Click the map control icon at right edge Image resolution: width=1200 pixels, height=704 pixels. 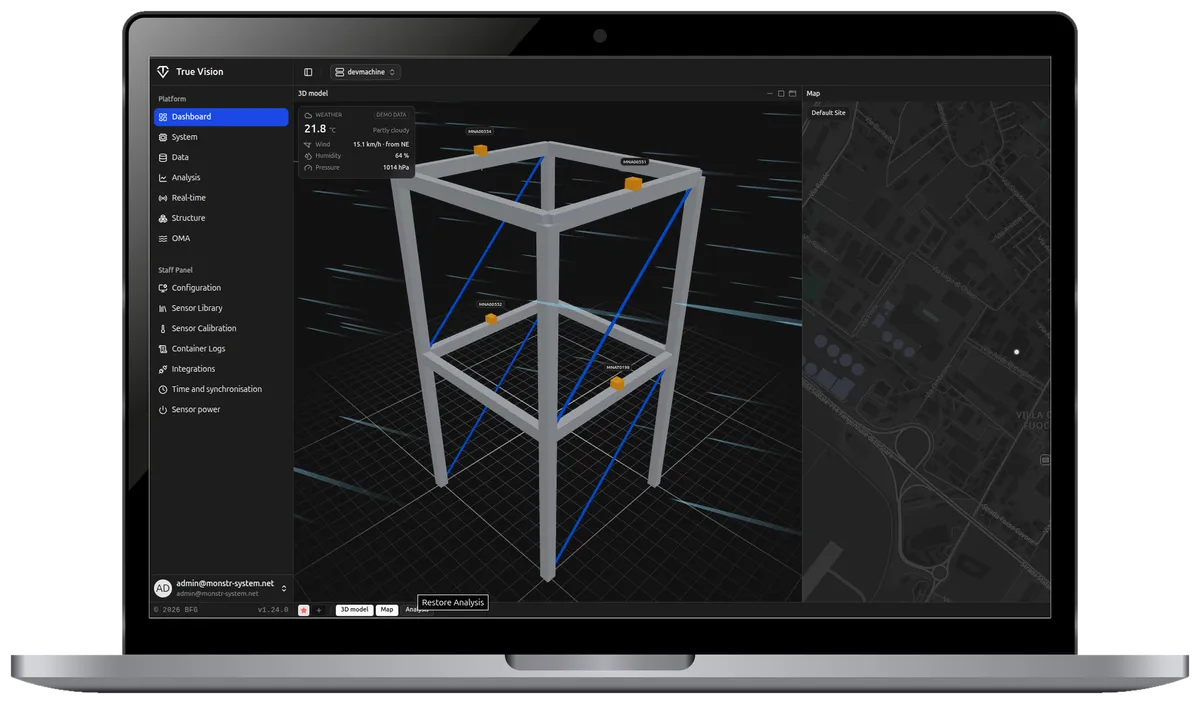click(1045, 460)
